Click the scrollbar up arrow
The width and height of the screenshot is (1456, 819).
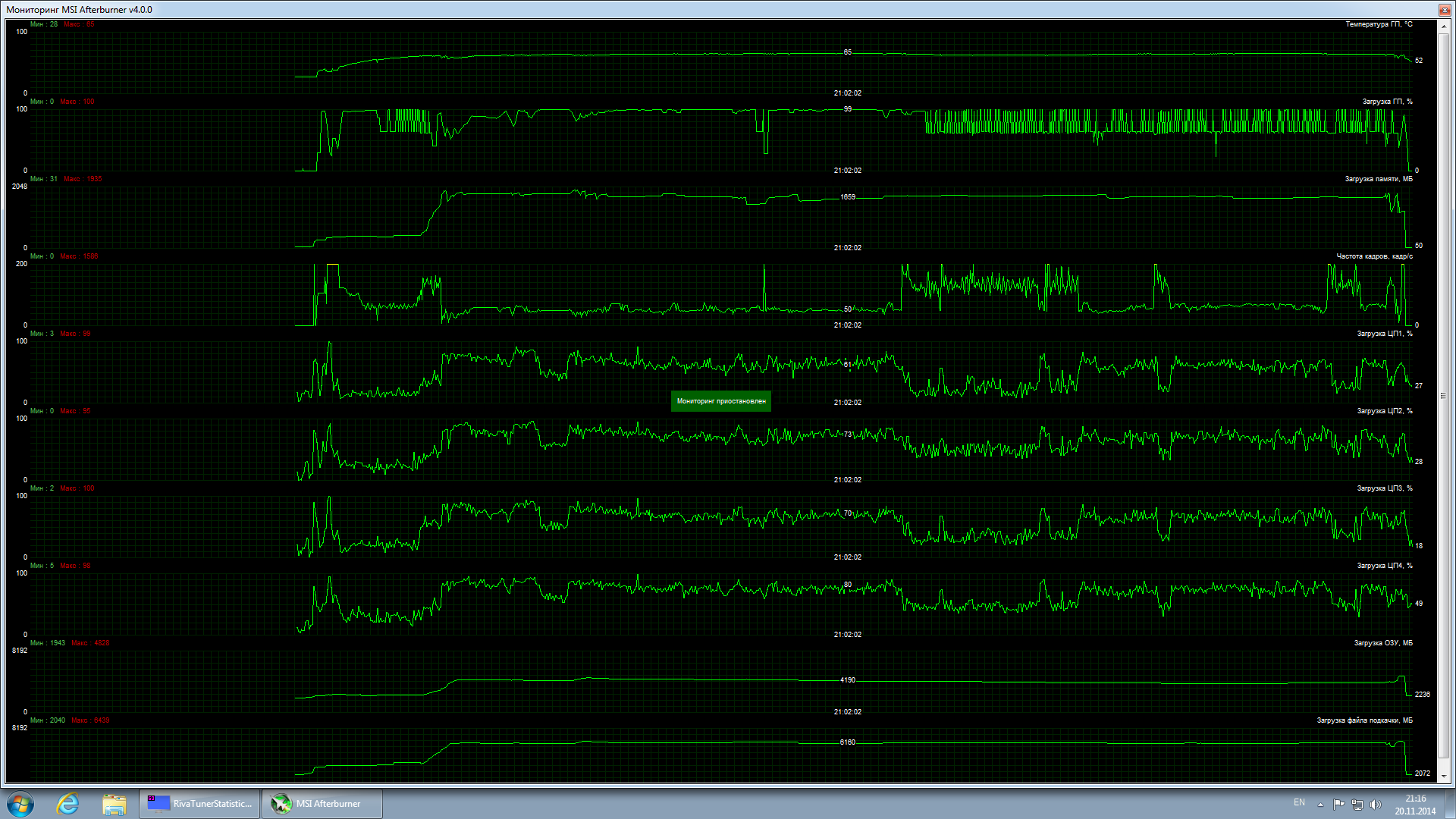coord(1444,27)
